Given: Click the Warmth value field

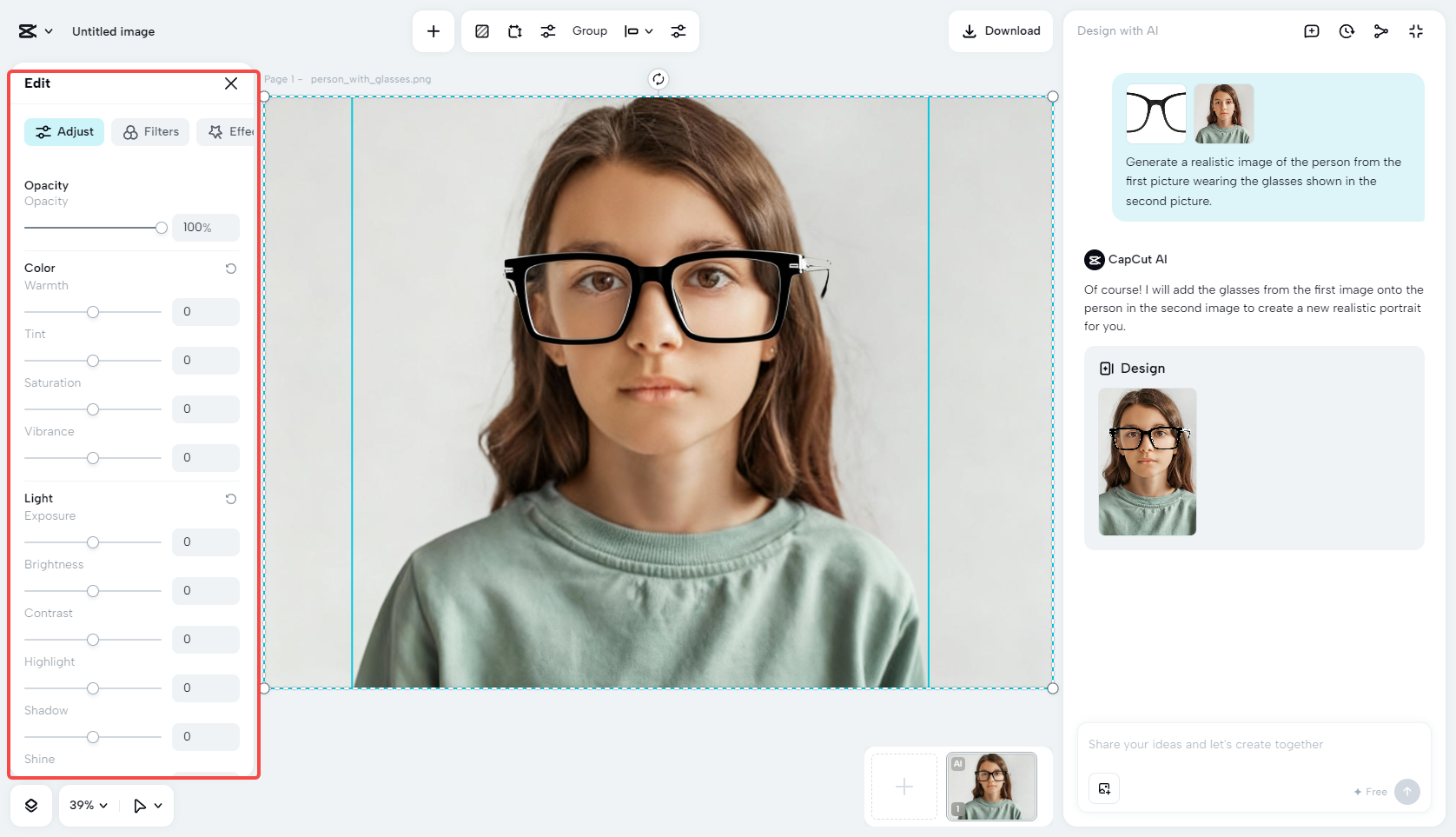Looking at the screenshot, I should [x=206, y=312].
